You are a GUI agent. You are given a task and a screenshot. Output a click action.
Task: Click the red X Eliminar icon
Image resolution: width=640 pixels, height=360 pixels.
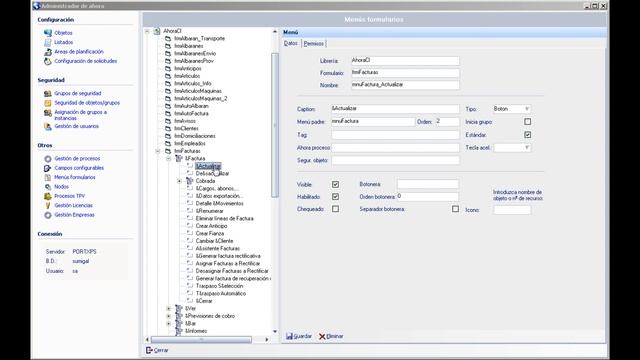point(322,336)
